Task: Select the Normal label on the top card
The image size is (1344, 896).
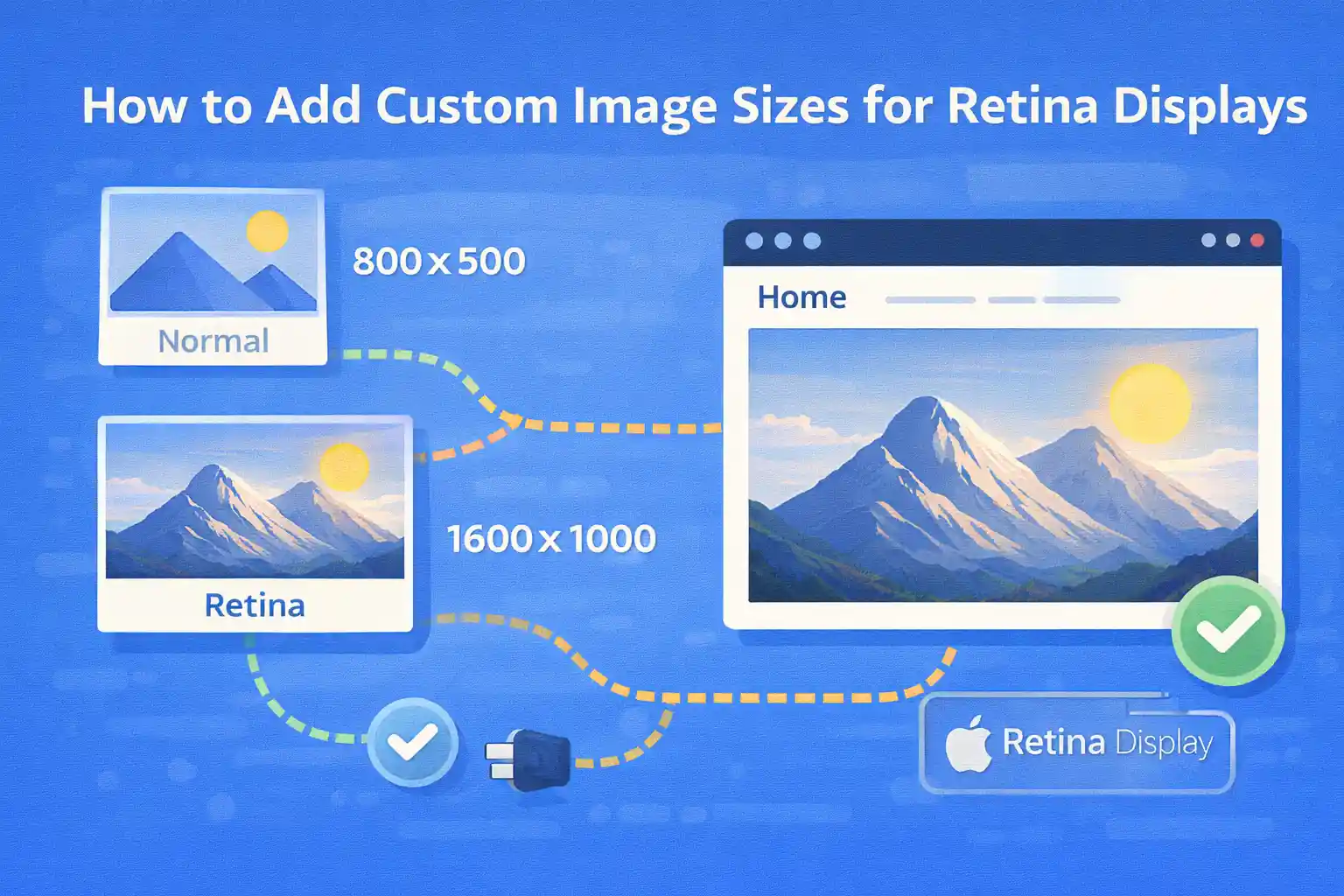Action: point(213,340)
